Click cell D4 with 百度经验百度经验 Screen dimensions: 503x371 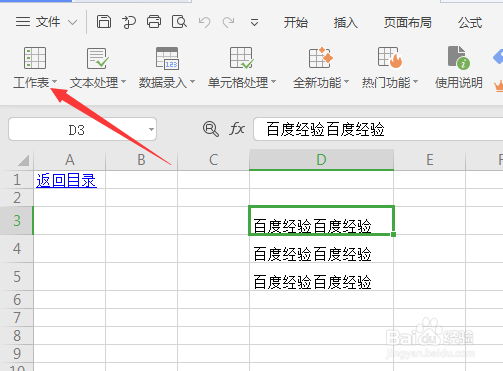click(x=321, y=249)
